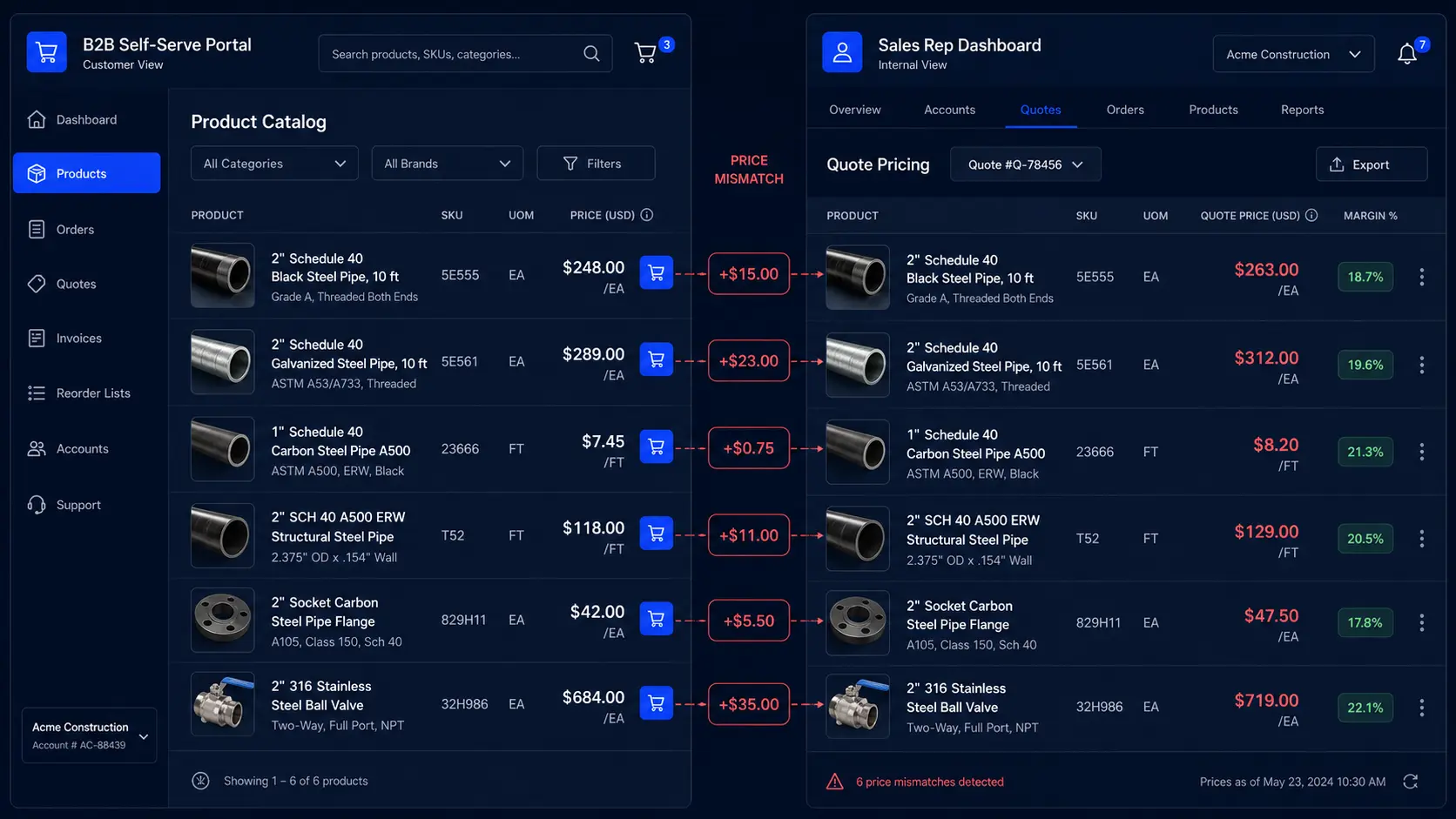
Task: Select Products in the portal sidebar
Action: [86, 173]
